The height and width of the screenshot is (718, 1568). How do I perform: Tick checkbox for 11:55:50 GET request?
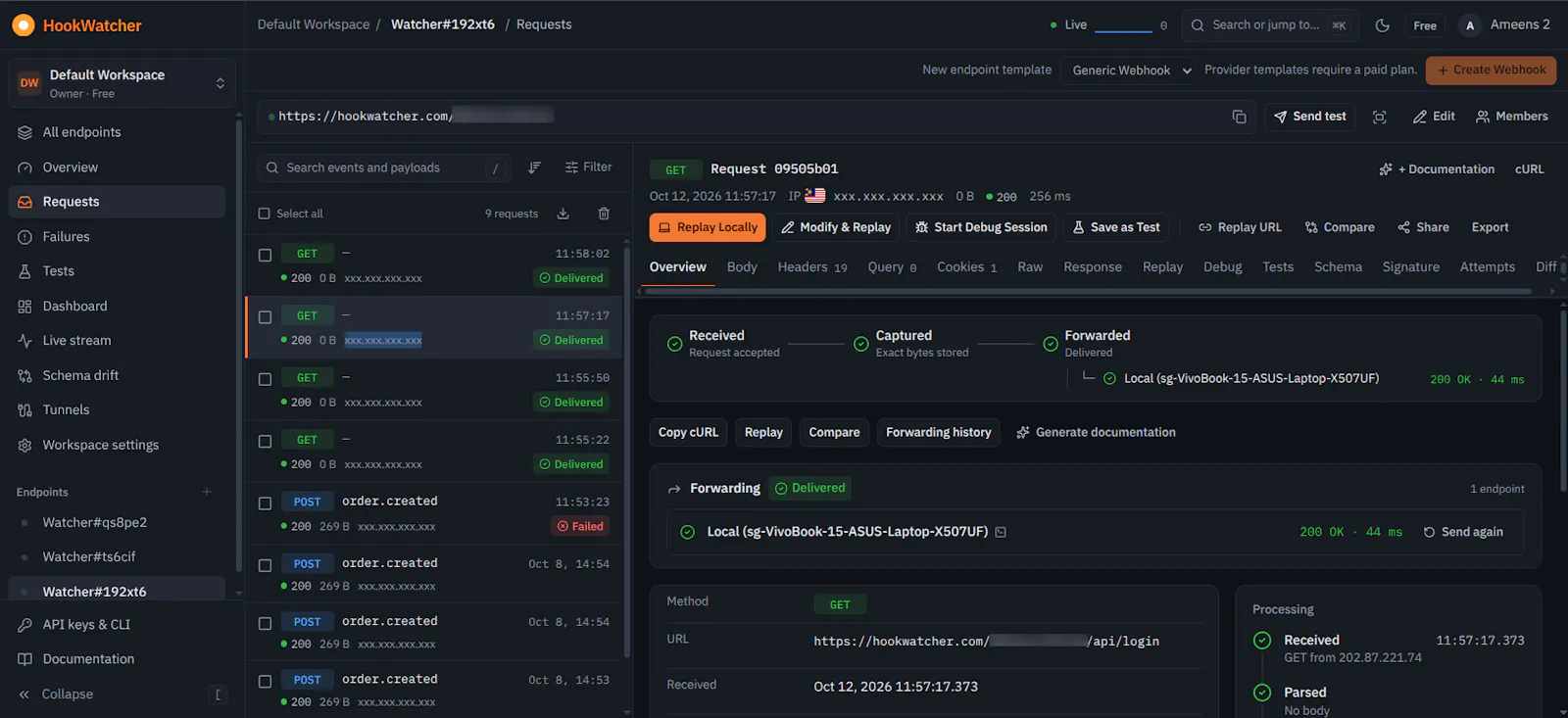click(265, 379)
